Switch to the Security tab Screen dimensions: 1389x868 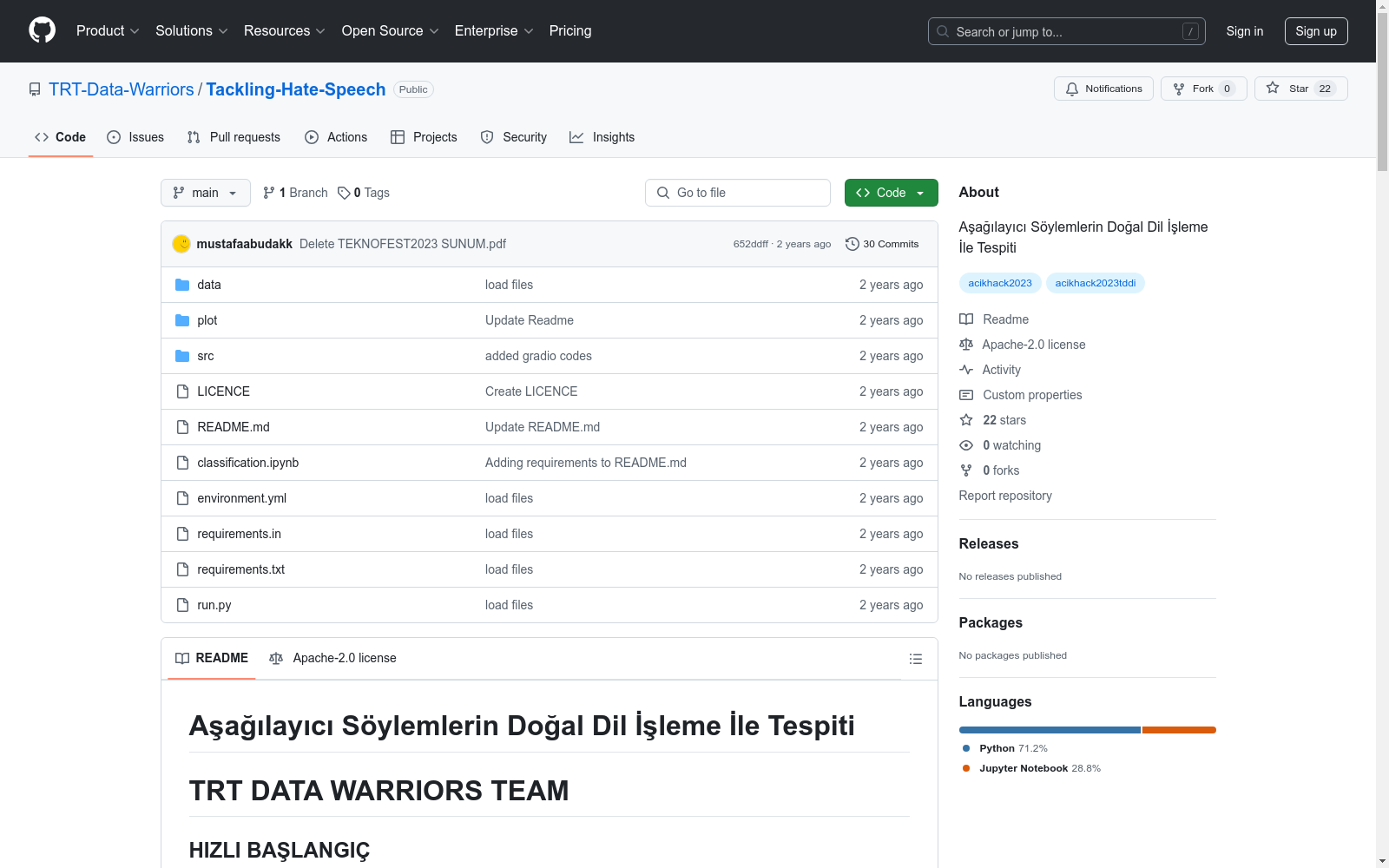(x=514, y=137)
